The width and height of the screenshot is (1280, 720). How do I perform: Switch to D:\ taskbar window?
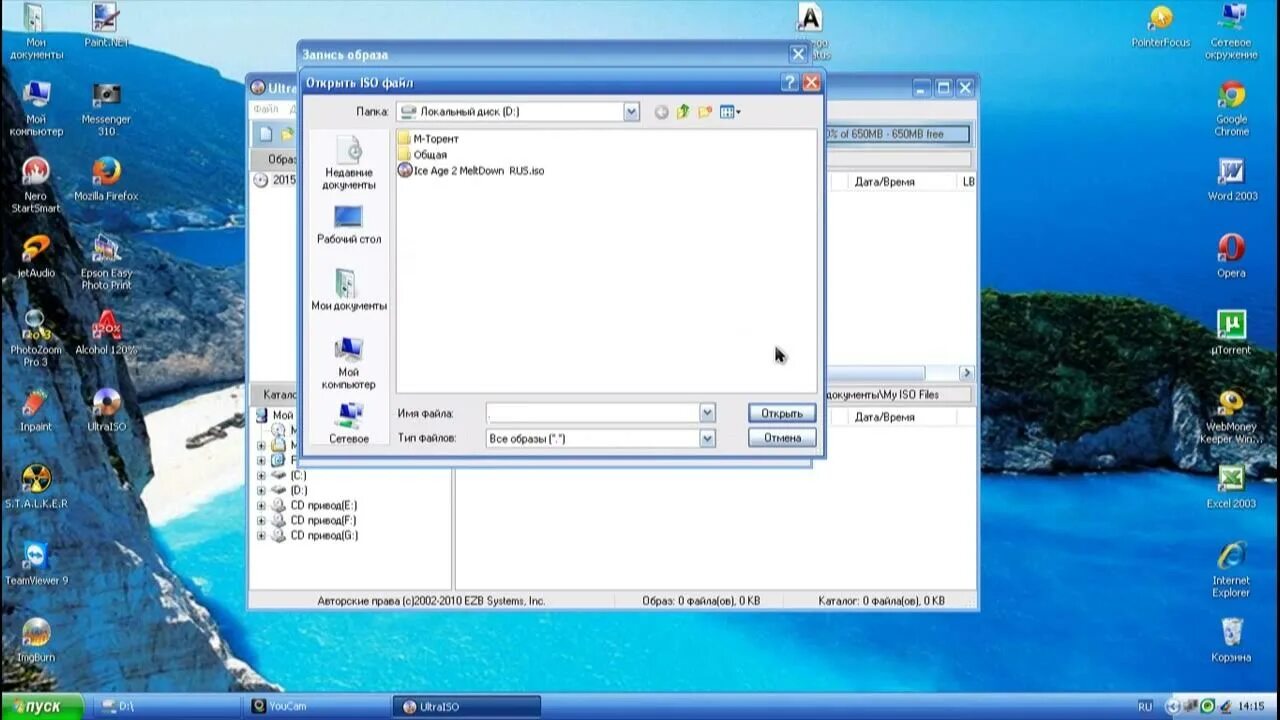(169, 706)
